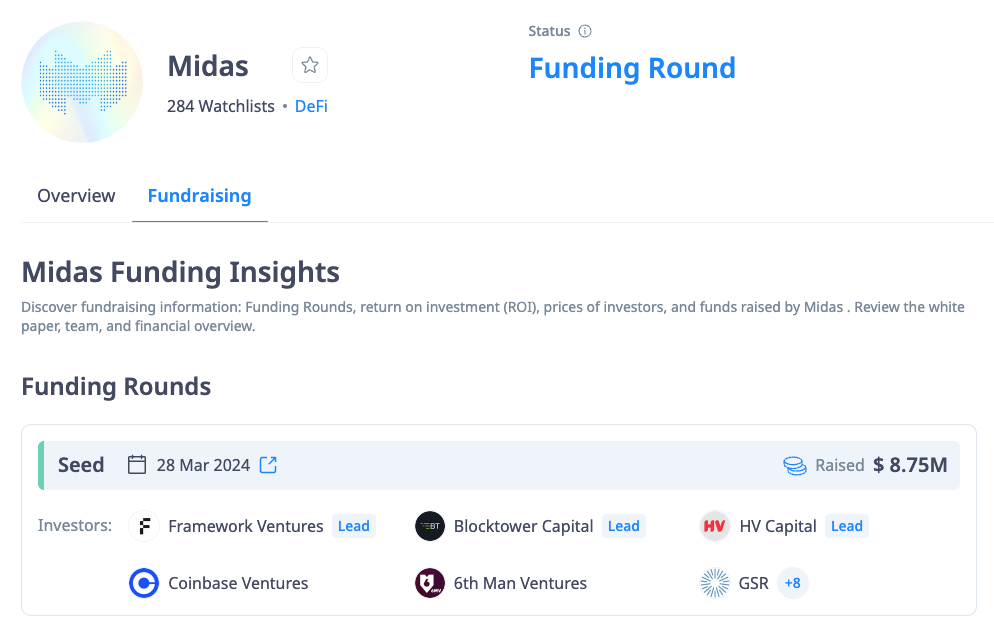Open the Blocktower Capital investor name
Screen dimensions: 994x636
[x=524, y=526]
